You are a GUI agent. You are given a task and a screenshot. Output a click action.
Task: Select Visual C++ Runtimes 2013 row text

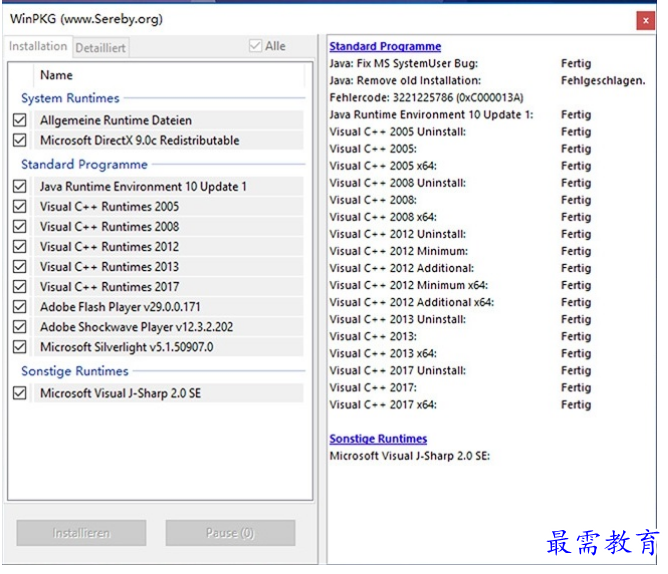[109, 266]
